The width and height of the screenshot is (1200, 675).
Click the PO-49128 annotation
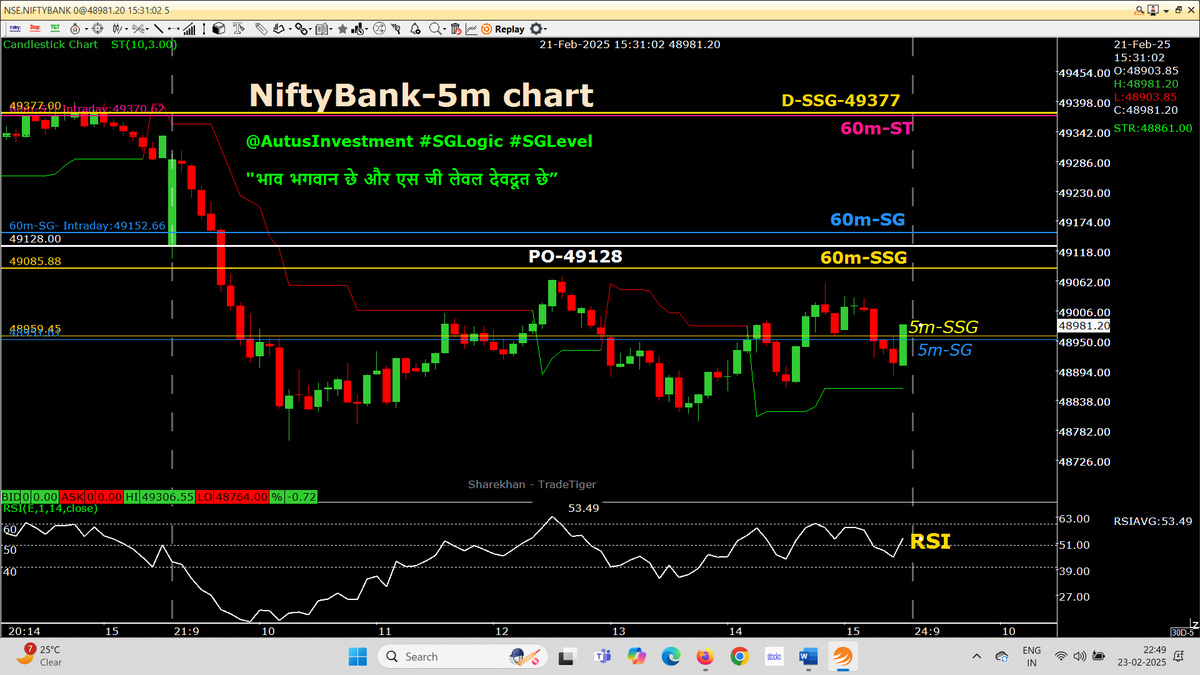click(x=575, y=257)
